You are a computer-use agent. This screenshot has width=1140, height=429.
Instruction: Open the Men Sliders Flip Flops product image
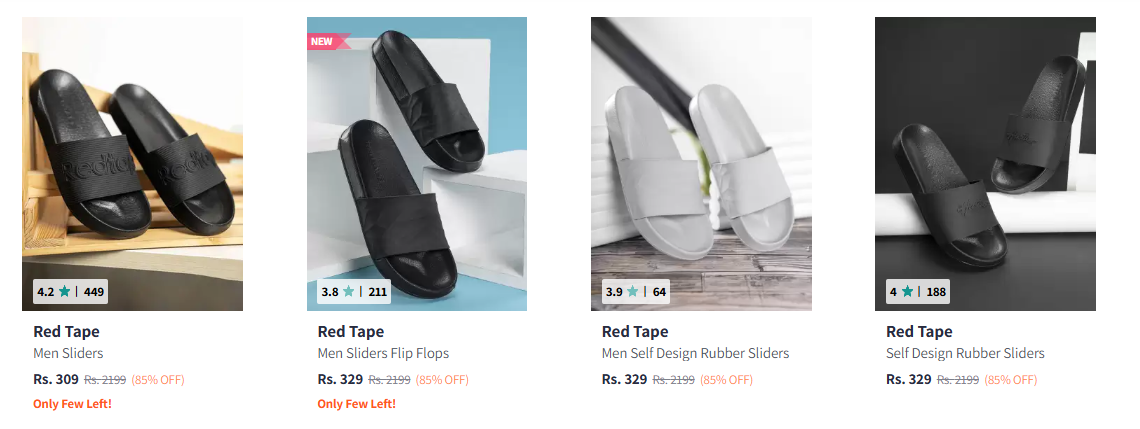click(x=417, y=164)
